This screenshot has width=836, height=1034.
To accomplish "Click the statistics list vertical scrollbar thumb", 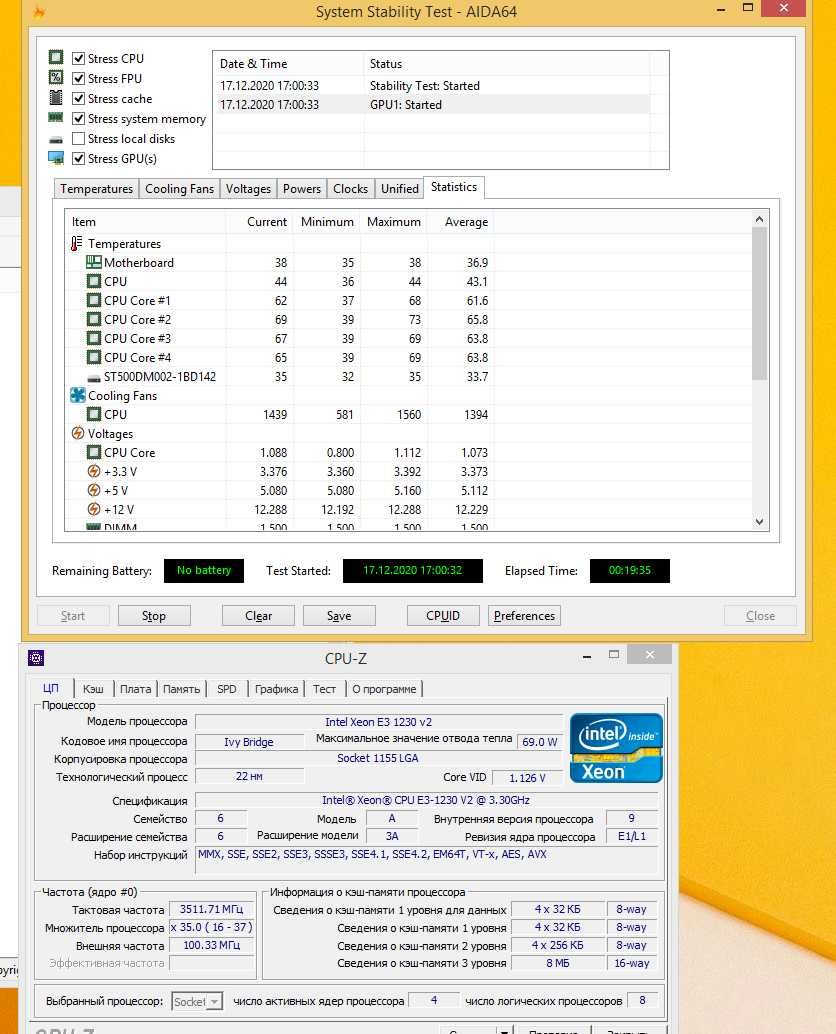I will [x=760, y=303].
